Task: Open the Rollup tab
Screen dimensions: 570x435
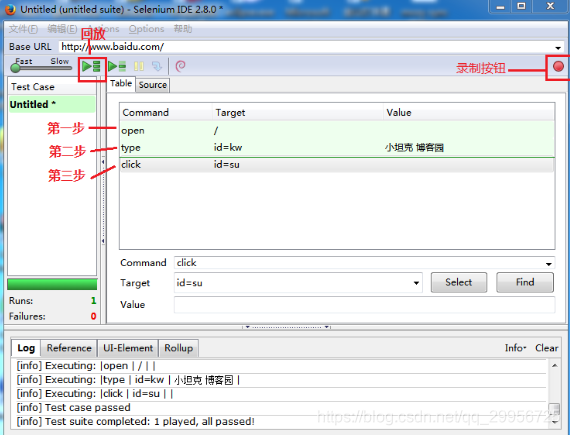Action: pyautogui.click(x=178, y=348)
